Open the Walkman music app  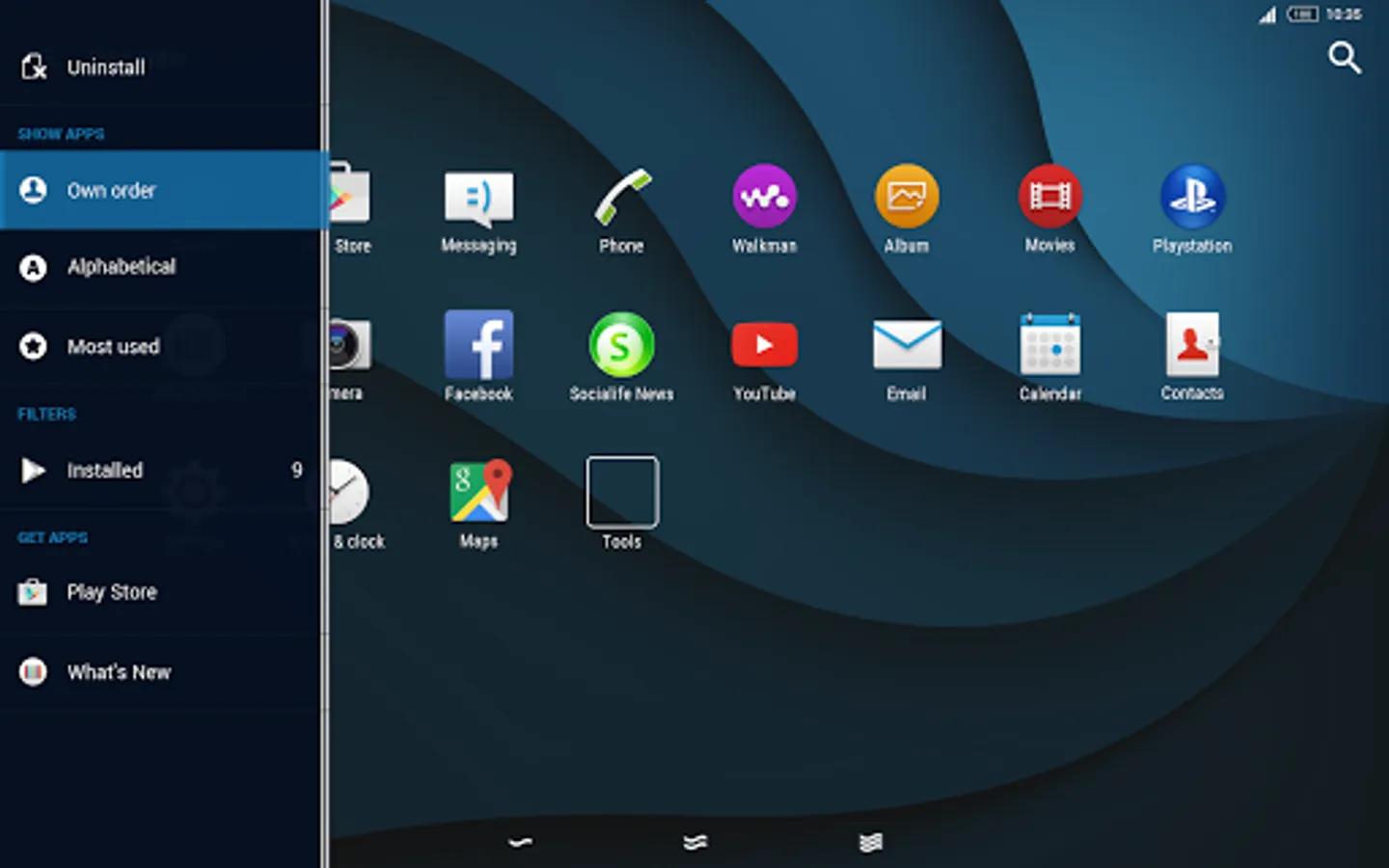coord(764,211)
